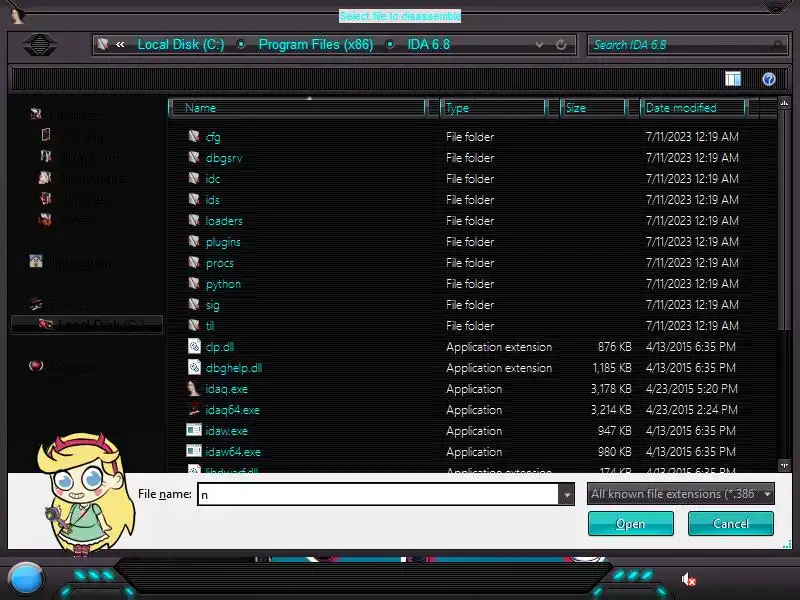Click the address bar folder icon
The width and height of the screenshot is (800, 600).
click(x=103, y=44)
